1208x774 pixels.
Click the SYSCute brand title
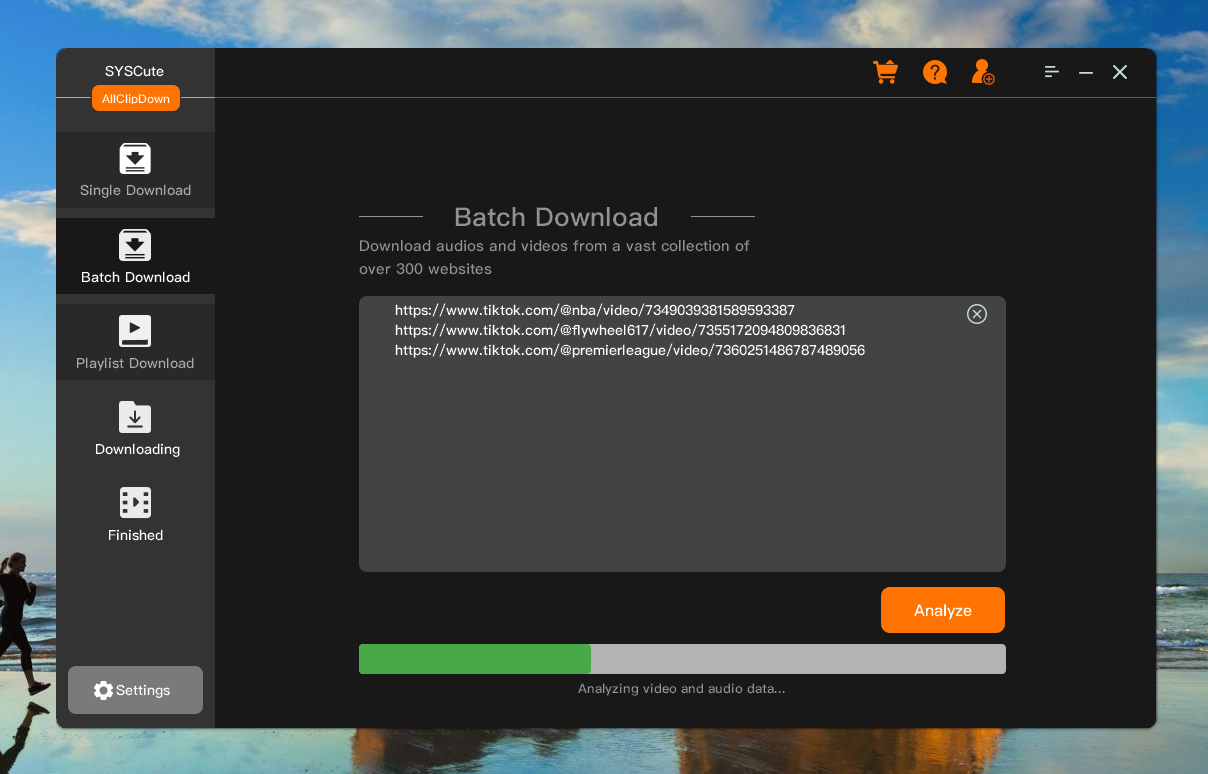[134, 71]
